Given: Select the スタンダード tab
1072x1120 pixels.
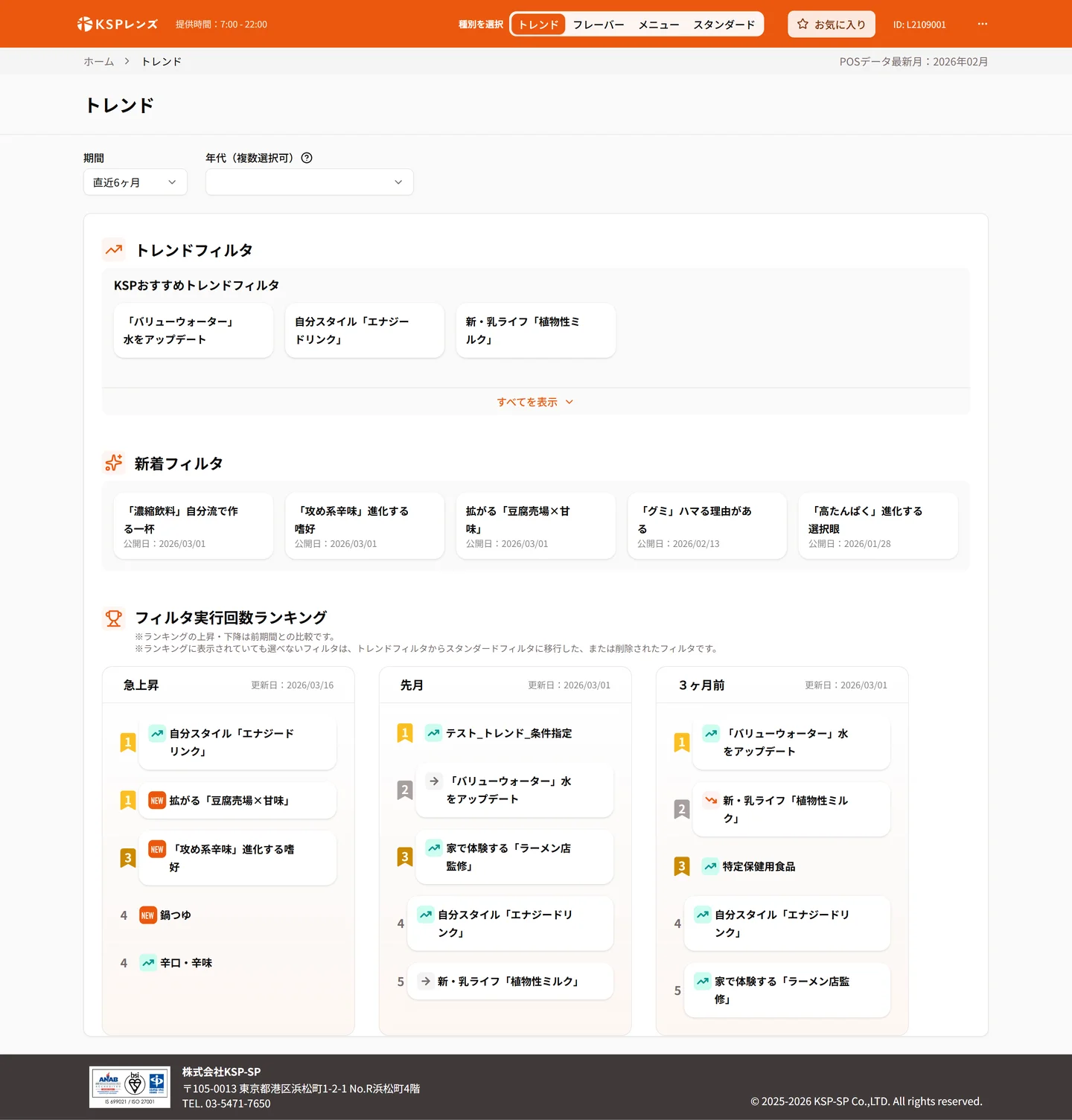Looking at the screenshot, I should (x=724, y=25).
